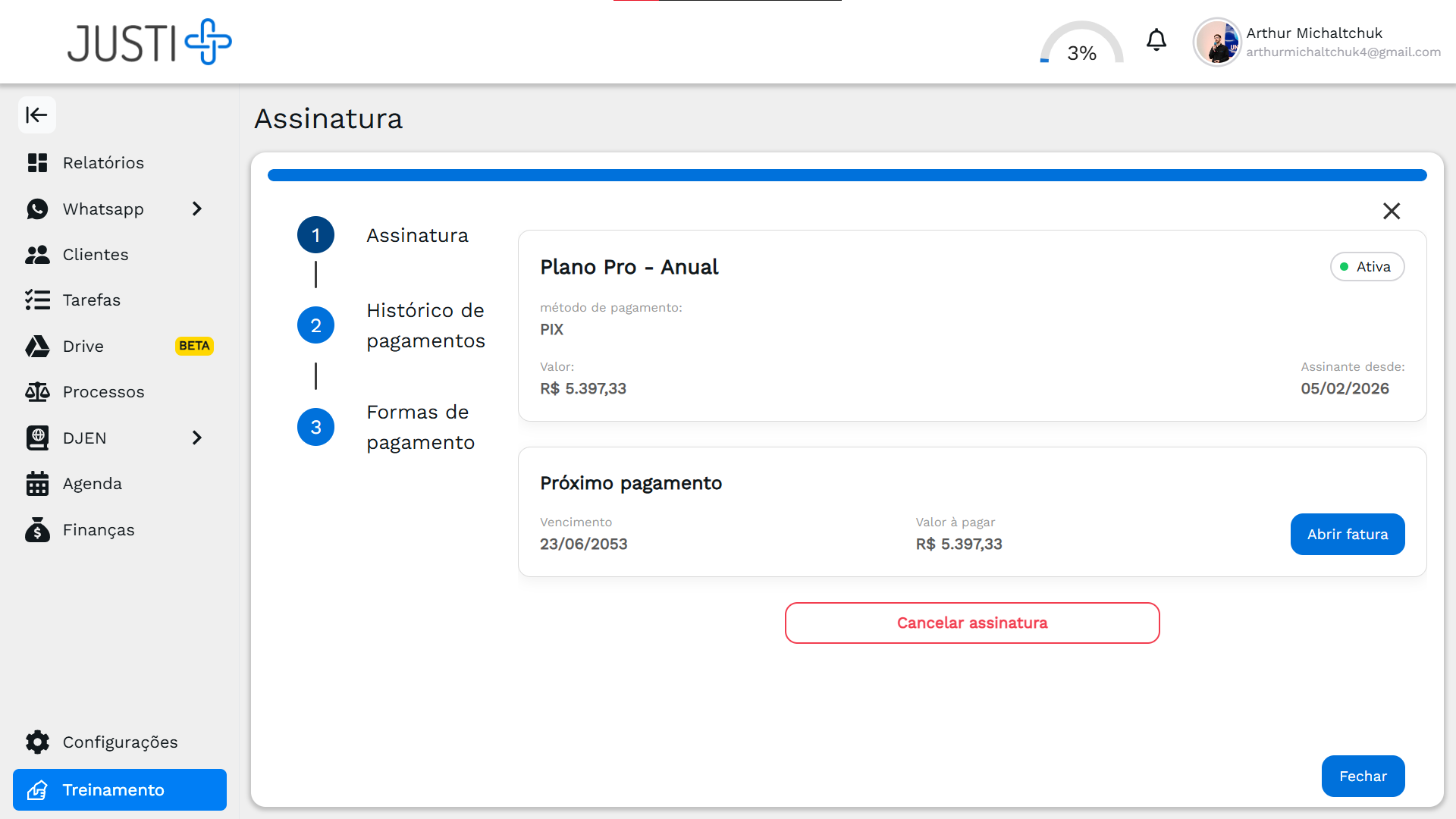Open the Relatórios panel icon
Viewport: 1456px width, 819px height.
[x=38, y=162]
